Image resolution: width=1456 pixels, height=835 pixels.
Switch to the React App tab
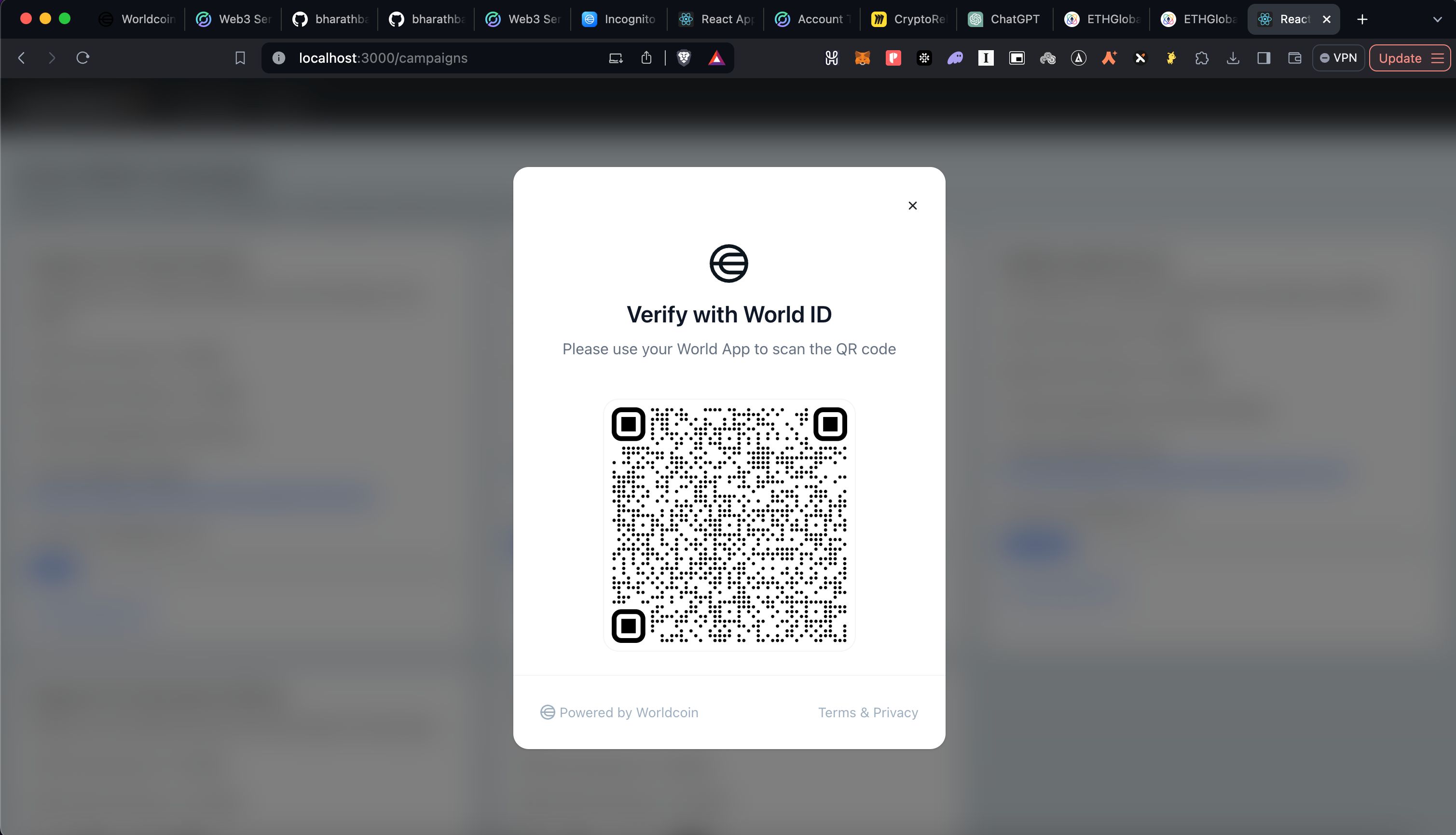coord(716,19)
